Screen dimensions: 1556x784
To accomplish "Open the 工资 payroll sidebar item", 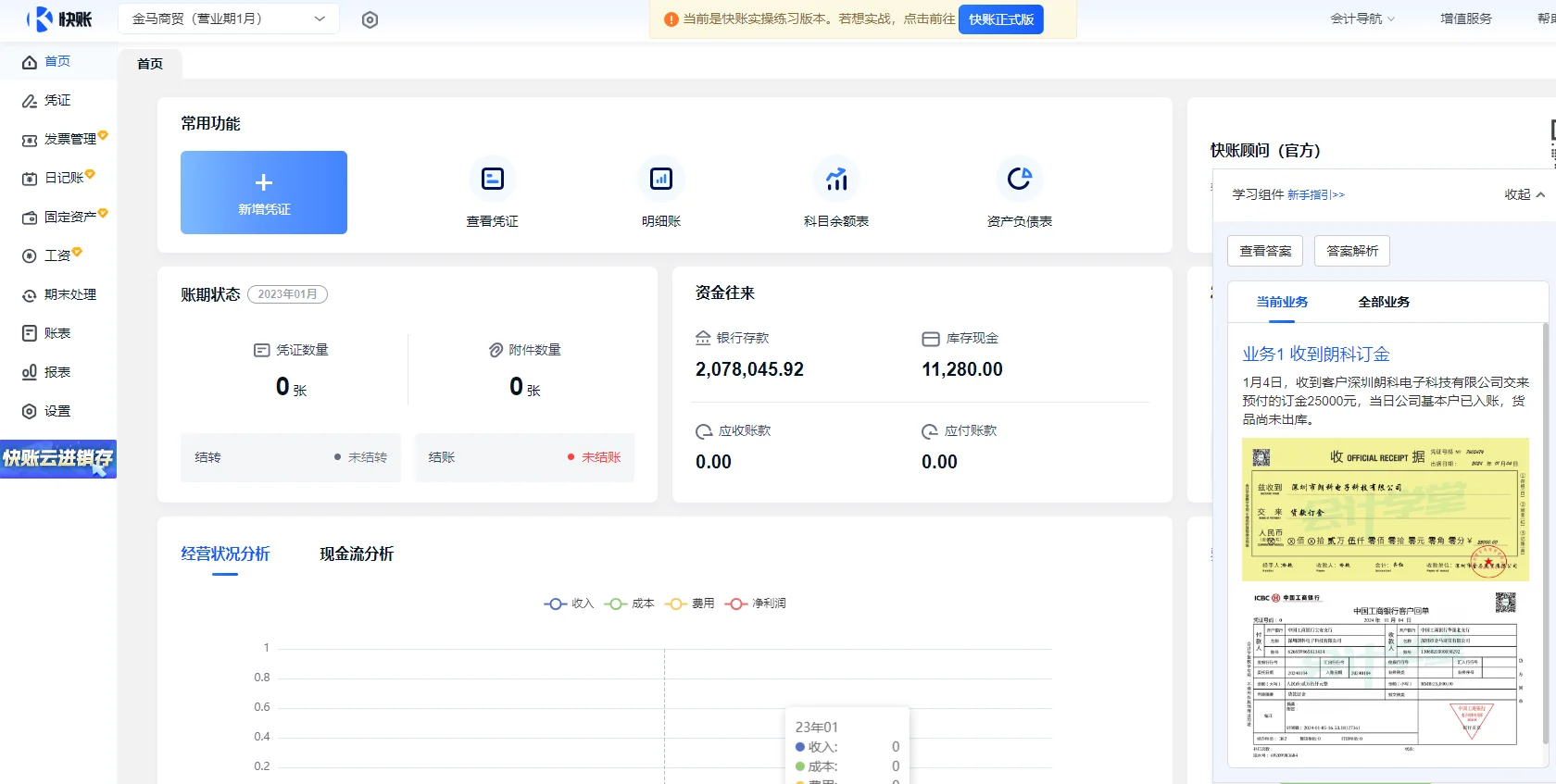I will pos(57,255).
